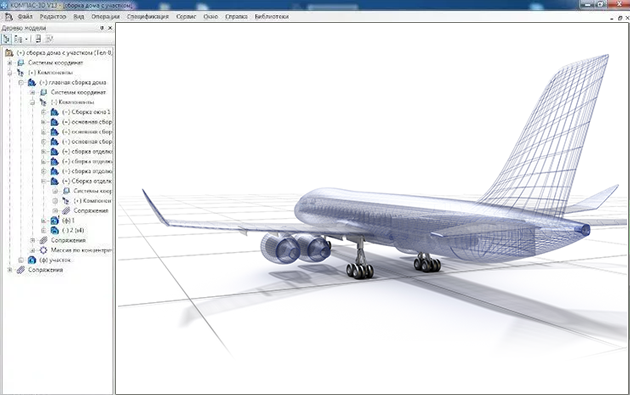Click coordinate icon beside Системы коор

coord(66,191)
